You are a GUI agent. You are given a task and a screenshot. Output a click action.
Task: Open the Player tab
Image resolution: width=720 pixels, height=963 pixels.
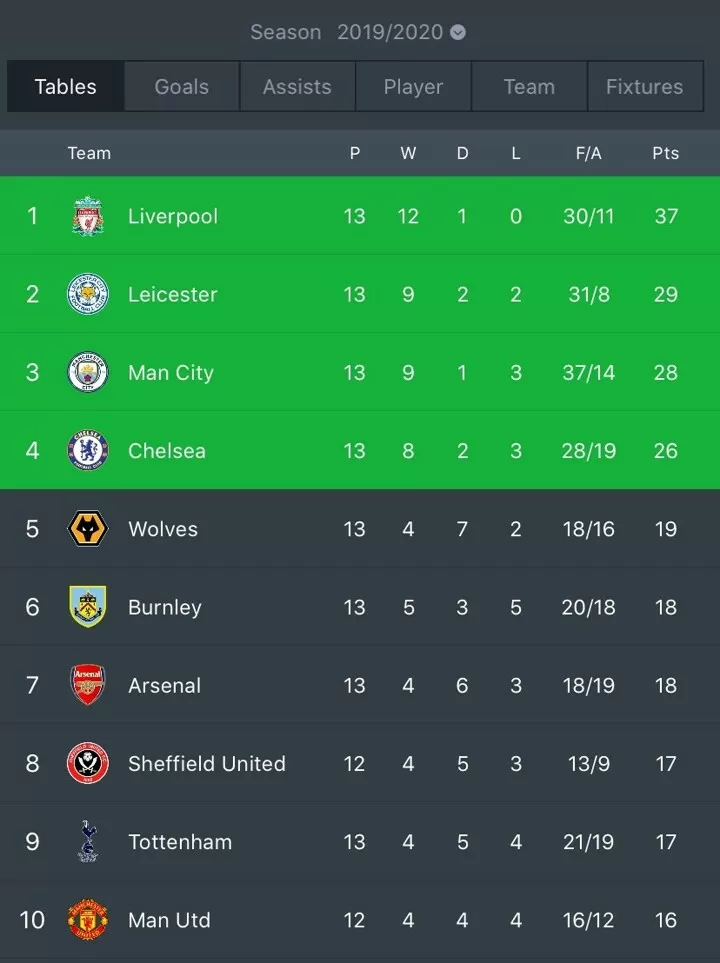(x=413, y=87)
